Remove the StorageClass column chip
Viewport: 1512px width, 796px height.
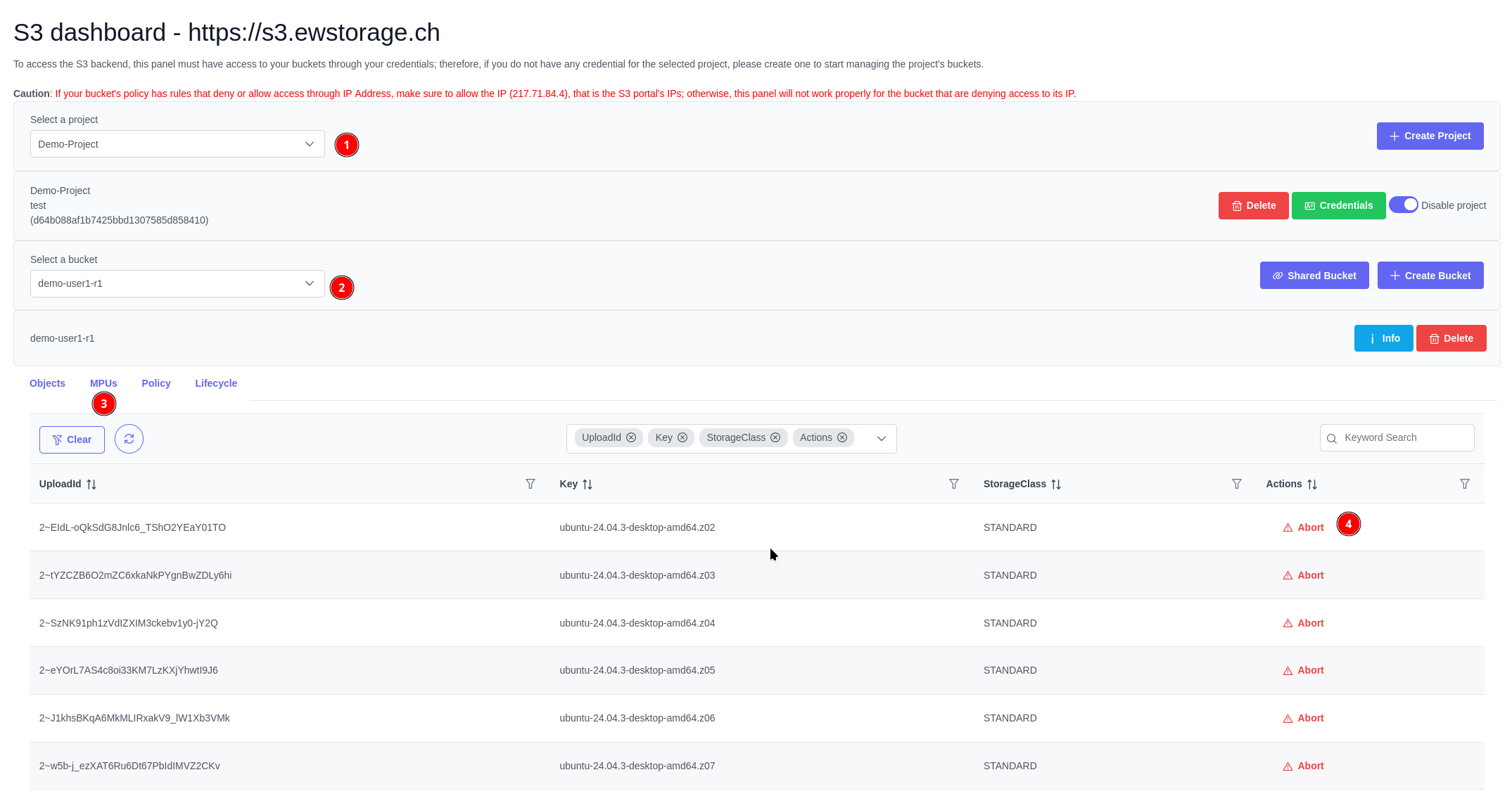(775, 437)
